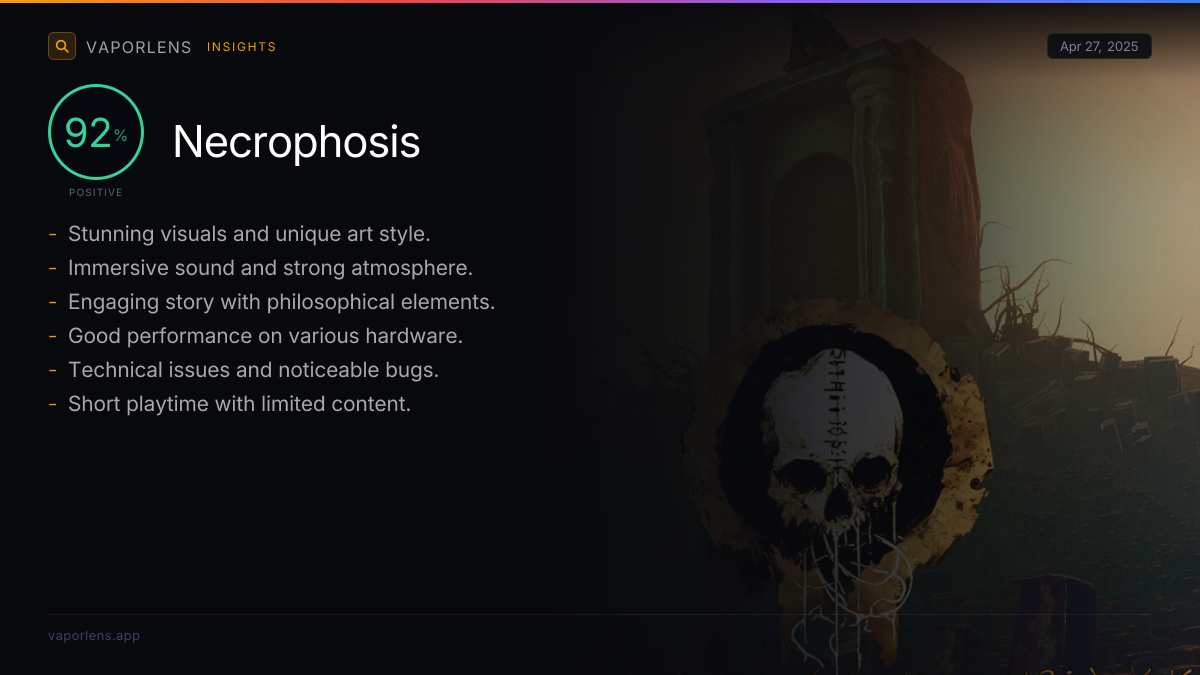
Task: Click the 92% score circle
Action: pyautogui.click(x=96, y=132)
